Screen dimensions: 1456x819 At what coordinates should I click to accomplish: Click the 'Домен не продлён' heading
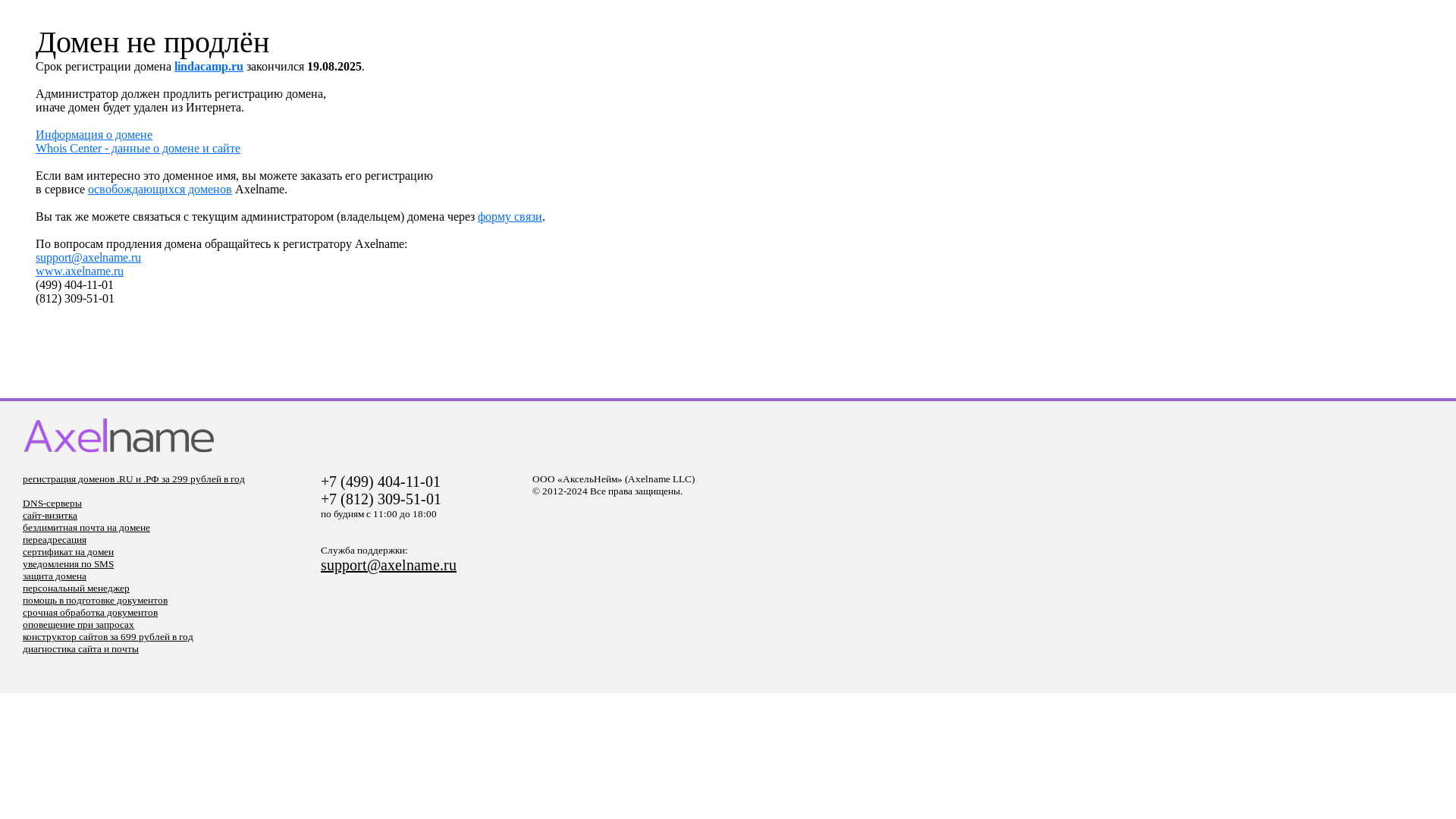[x=152, y=42]
